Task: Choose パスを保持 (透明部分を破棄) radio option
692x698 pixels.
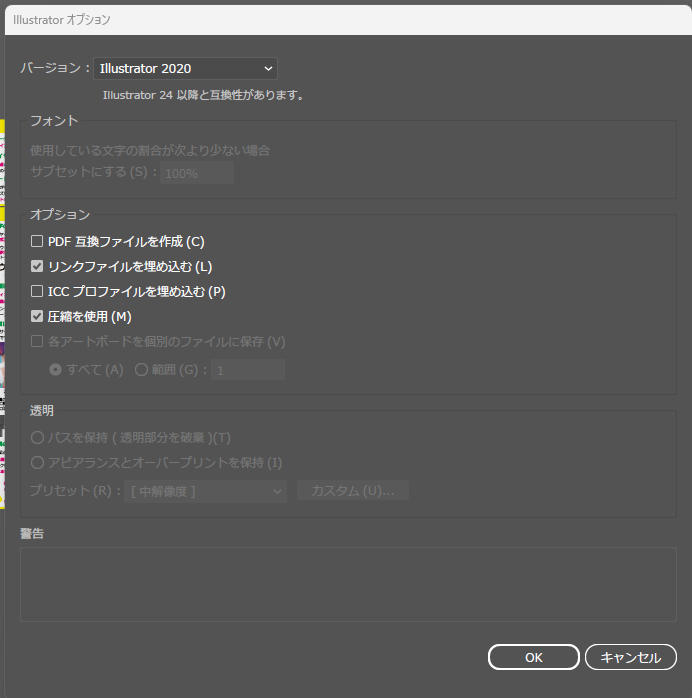Action: [38, 437]
